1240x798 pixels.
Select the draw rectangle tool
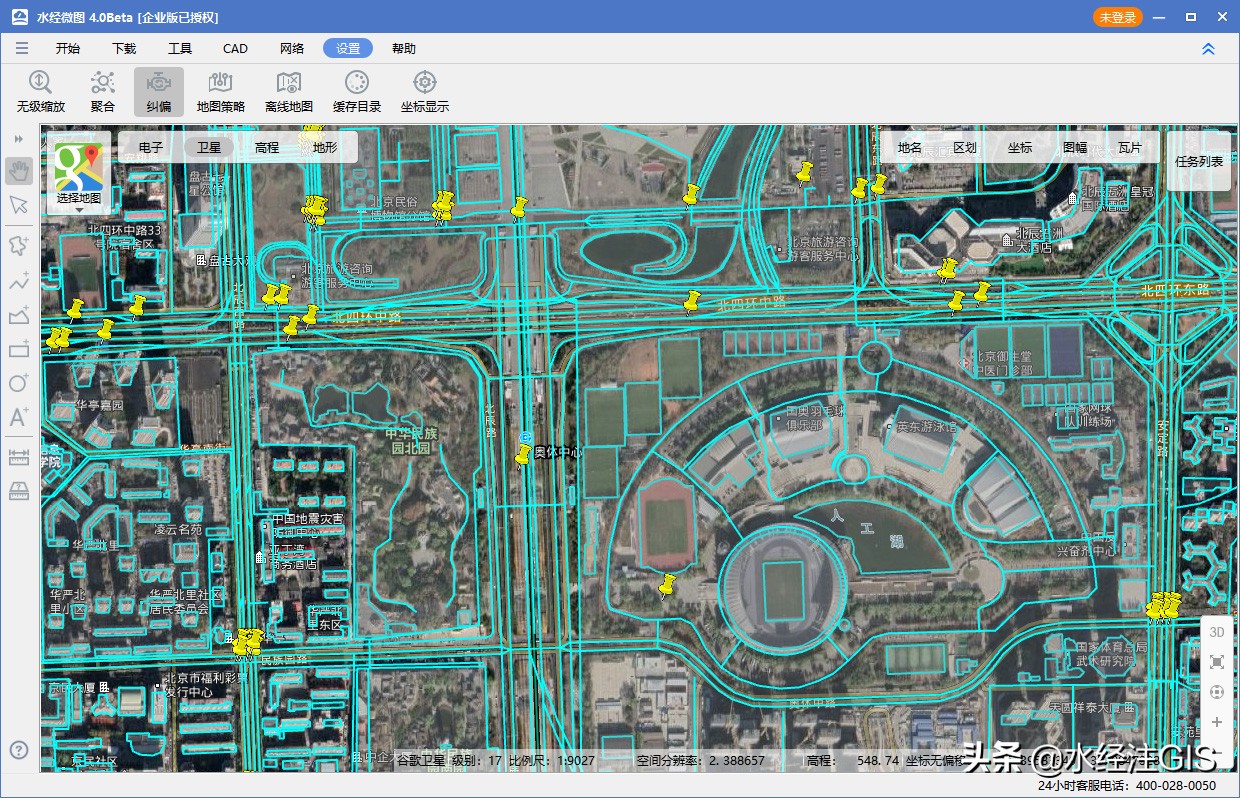point(19,349)
